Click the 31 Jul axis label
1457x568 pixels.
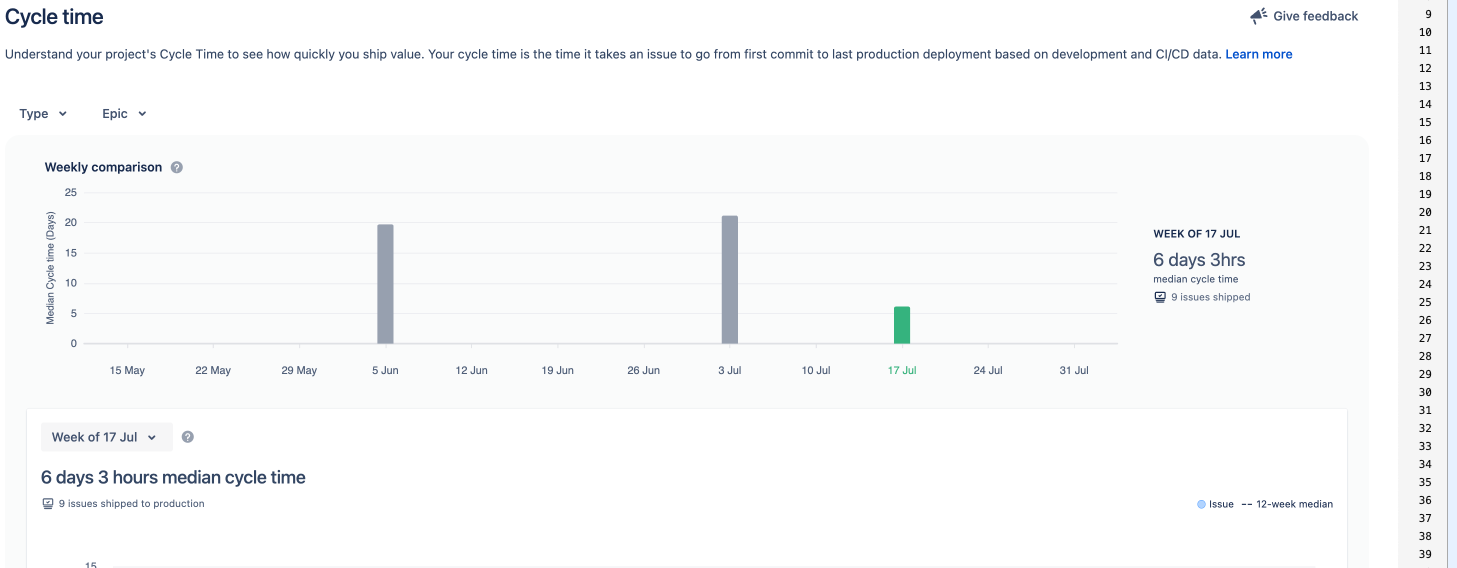pyautogui.click(x=1074, y=370)
